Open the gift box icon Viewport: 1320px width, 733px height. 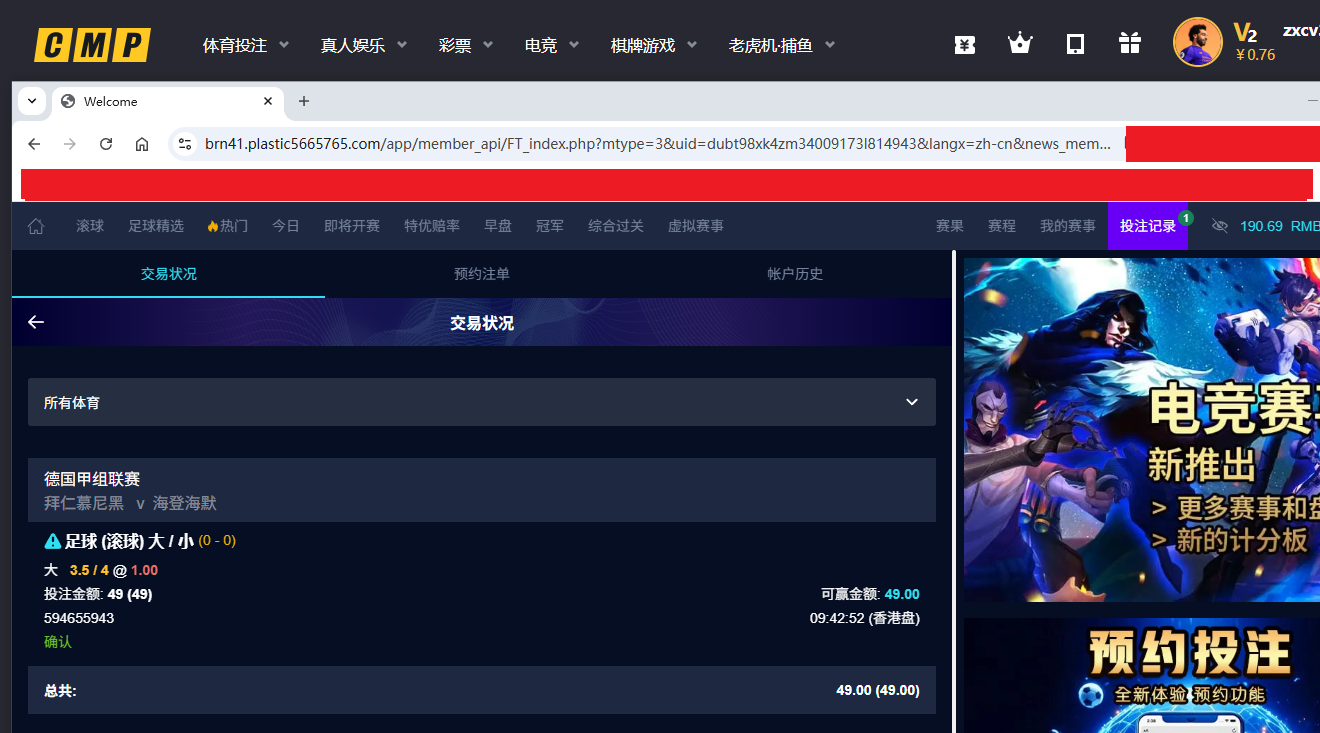1130,43
